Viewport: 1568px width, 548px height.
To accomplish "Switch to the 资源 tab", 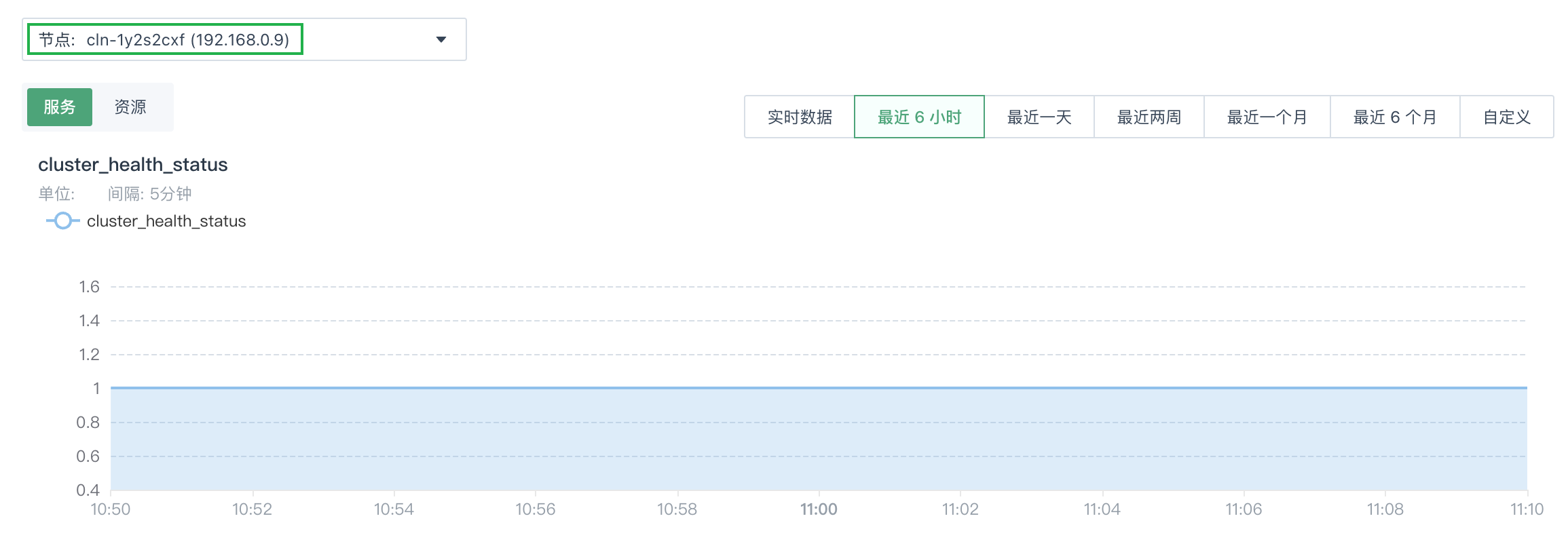I will (130, 107).
